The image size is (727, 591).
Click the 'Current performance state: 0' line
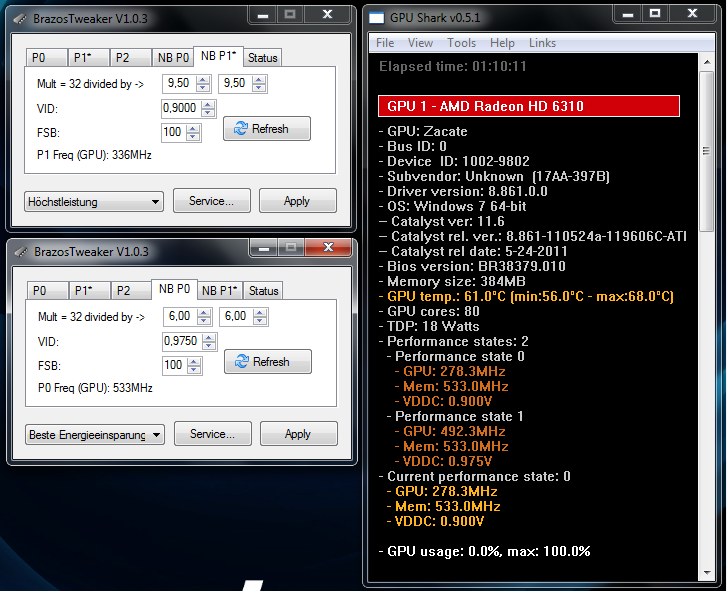coord(474,477)
